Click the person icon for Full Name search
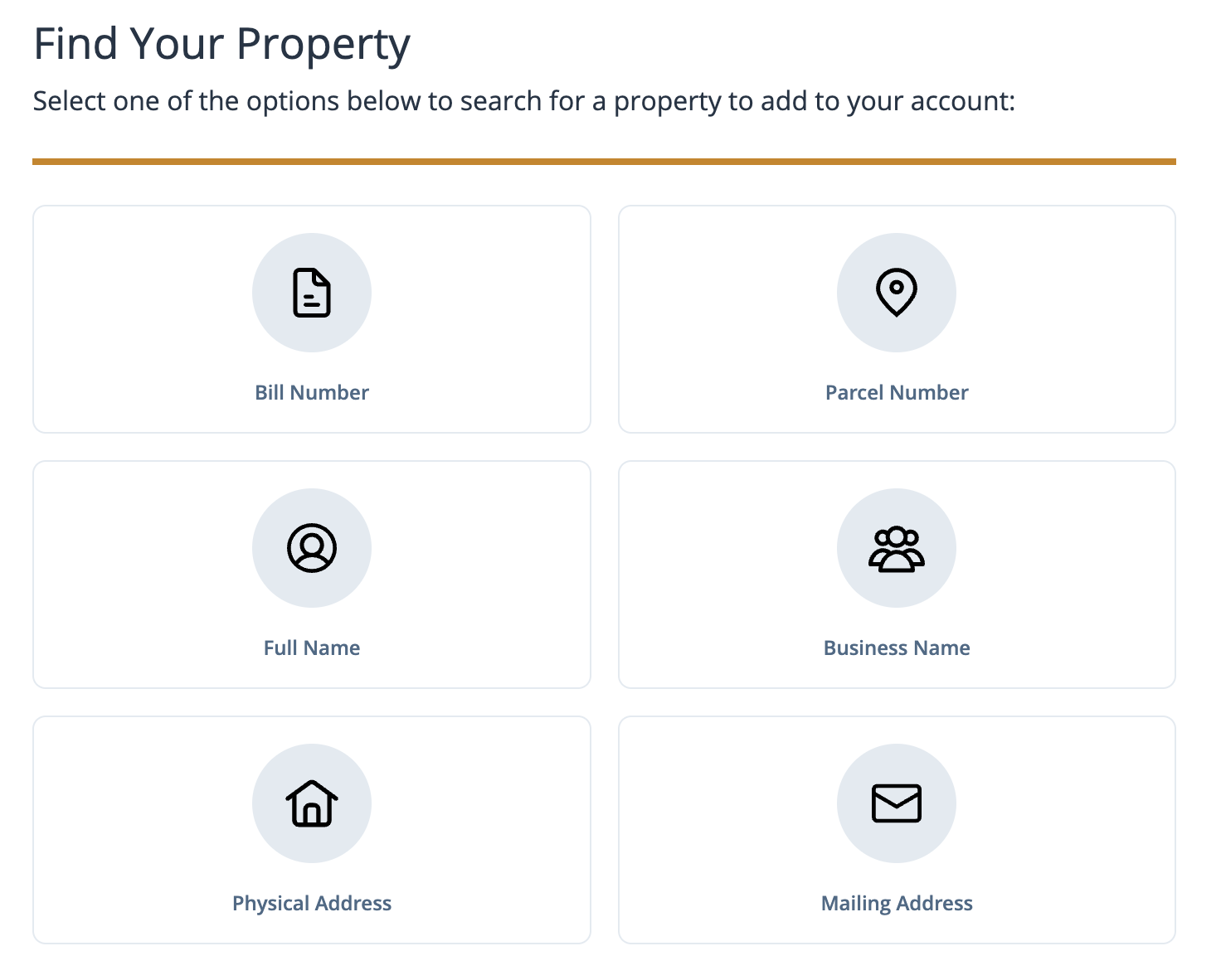 coord(312,548)
